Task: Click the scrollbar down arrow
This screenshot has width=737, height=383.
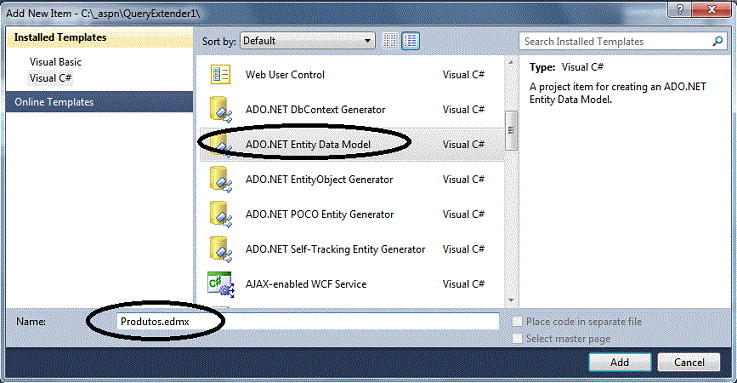Action: click(511, 300)
